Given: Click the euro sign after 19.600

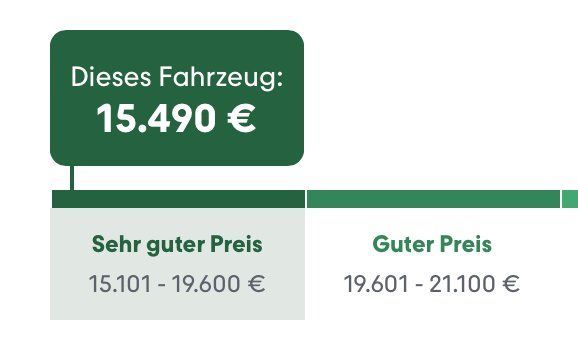Looking at the screenshot, I should coord(257,284).
